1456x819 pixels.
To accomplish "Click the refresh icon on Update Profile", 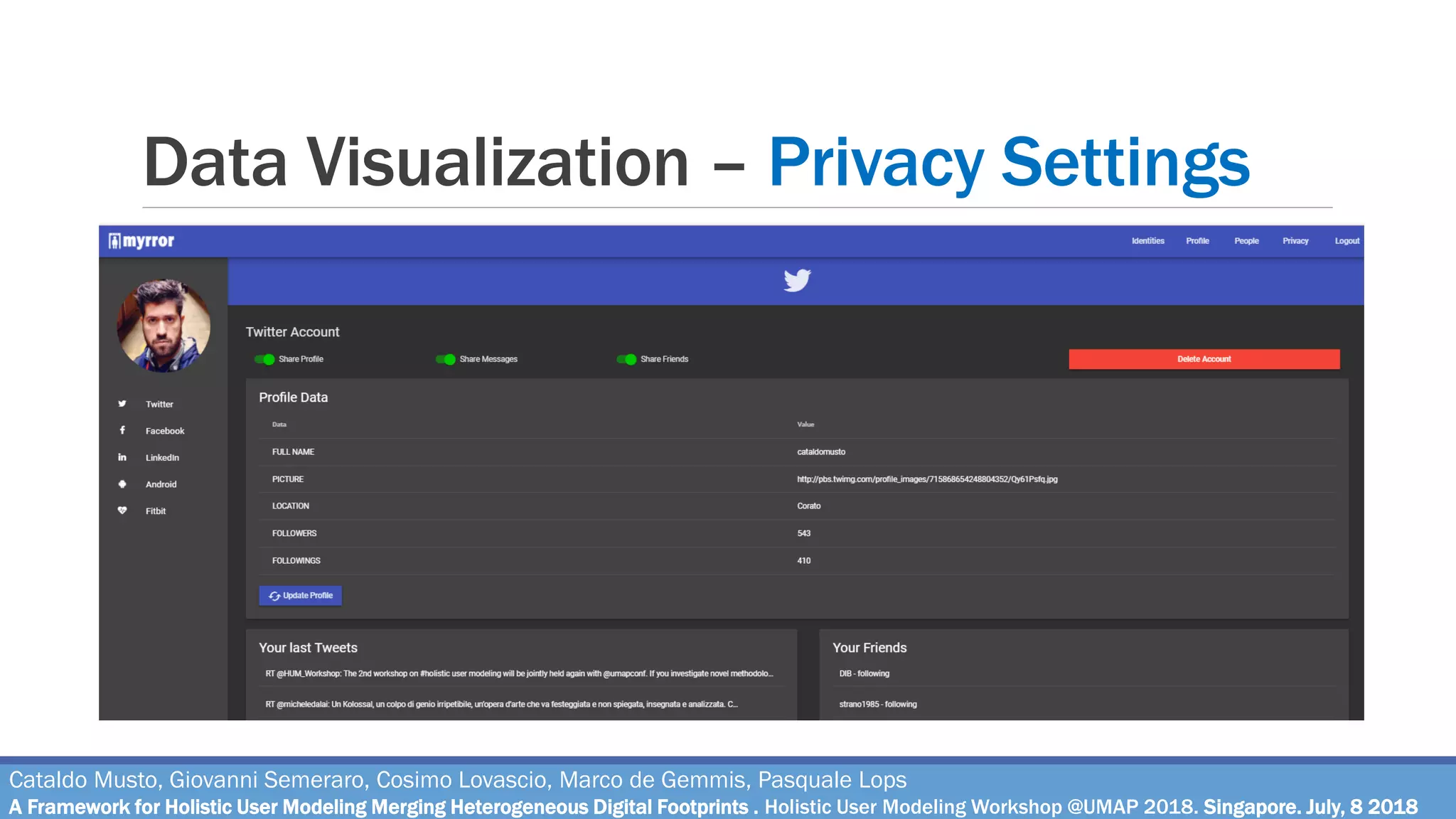I will point(274,596).
